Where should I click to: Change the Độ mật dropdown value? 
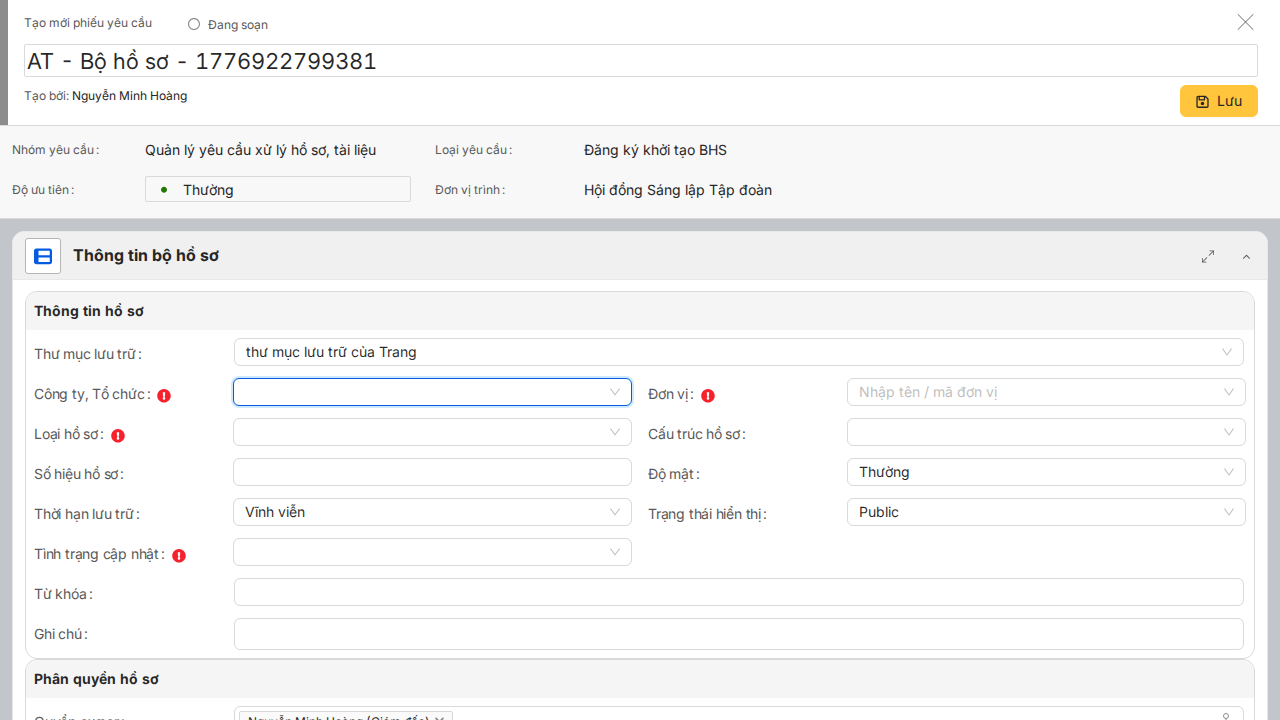pyautogui.click(x=1045, y=472)
